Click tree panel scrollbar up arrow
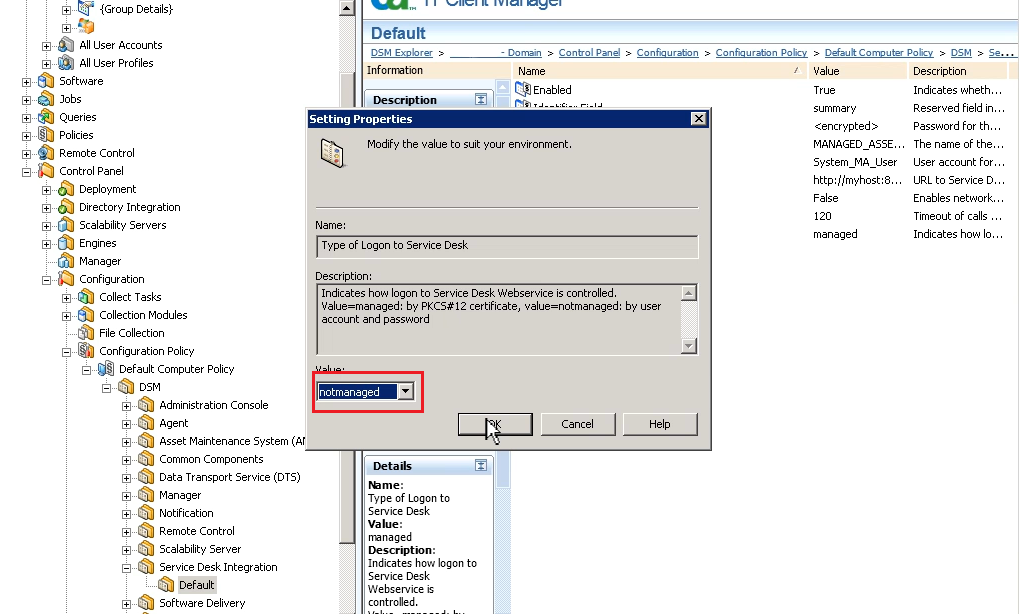 tap(346, 8)
